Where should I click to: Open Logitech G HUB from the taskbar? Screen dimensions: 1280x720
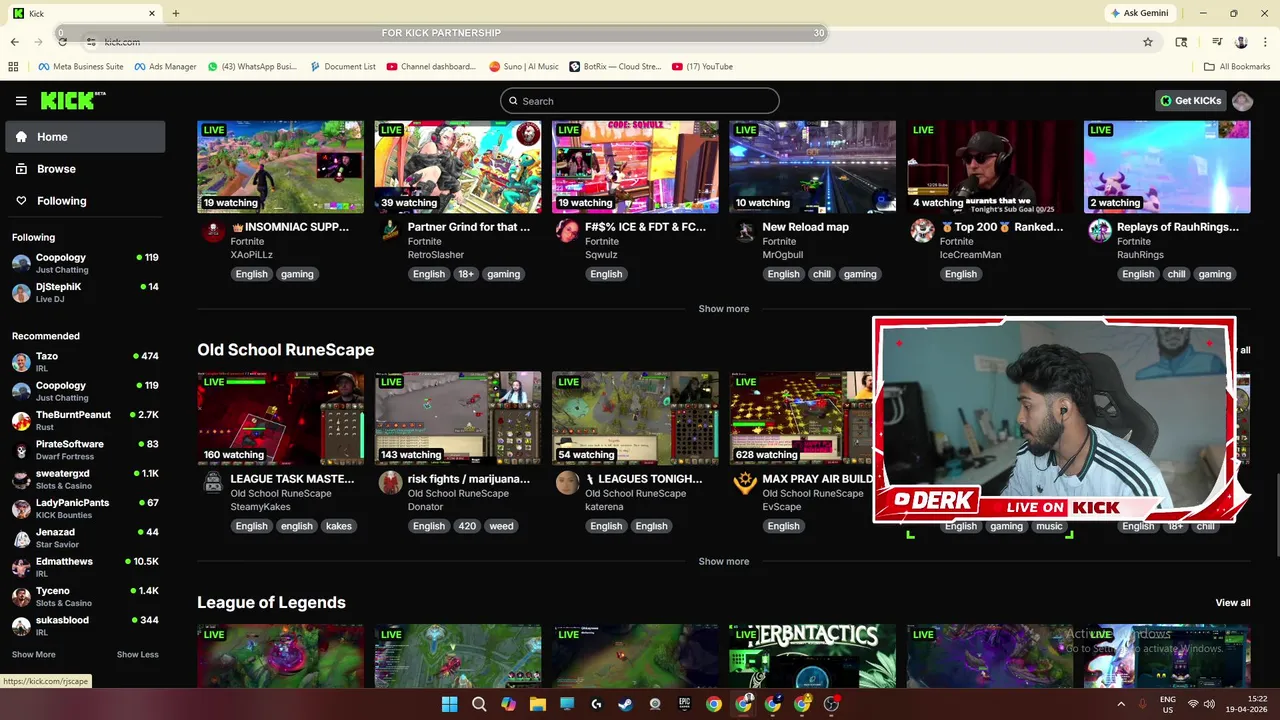pyautogui.click(x=597, y=704)
